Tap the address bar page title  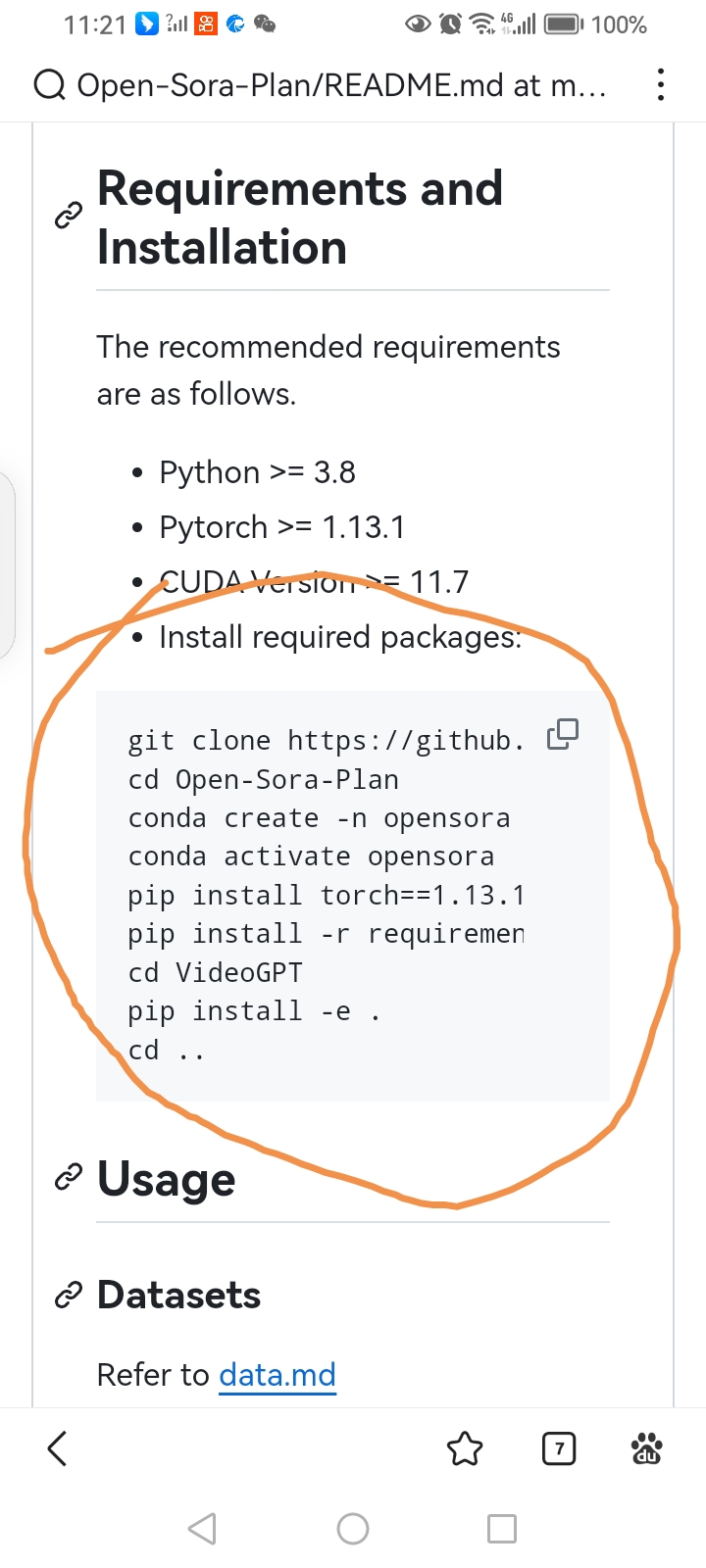341,86
